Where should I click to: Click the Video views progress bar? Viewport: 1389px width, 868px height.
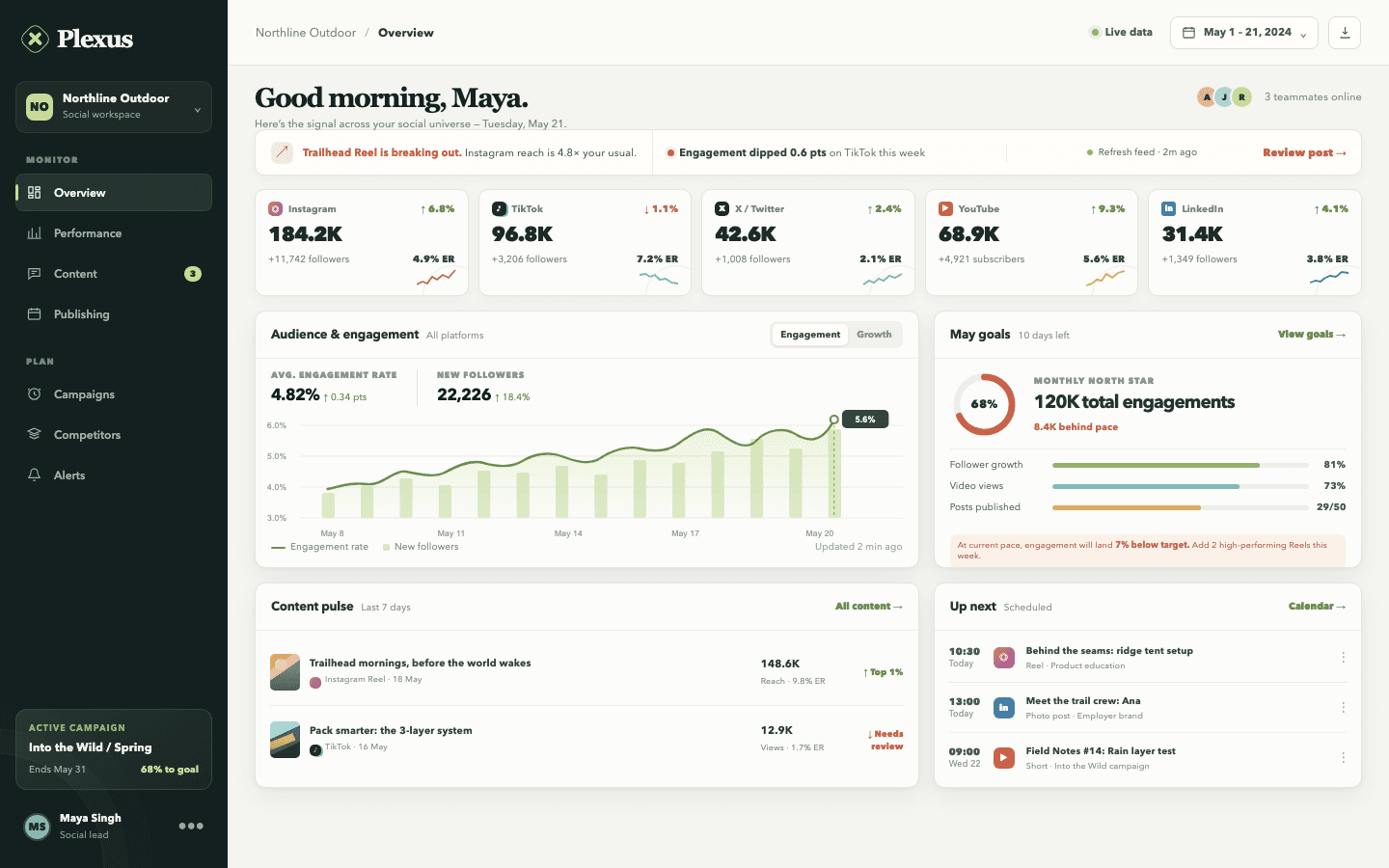tap(1181, 486)
